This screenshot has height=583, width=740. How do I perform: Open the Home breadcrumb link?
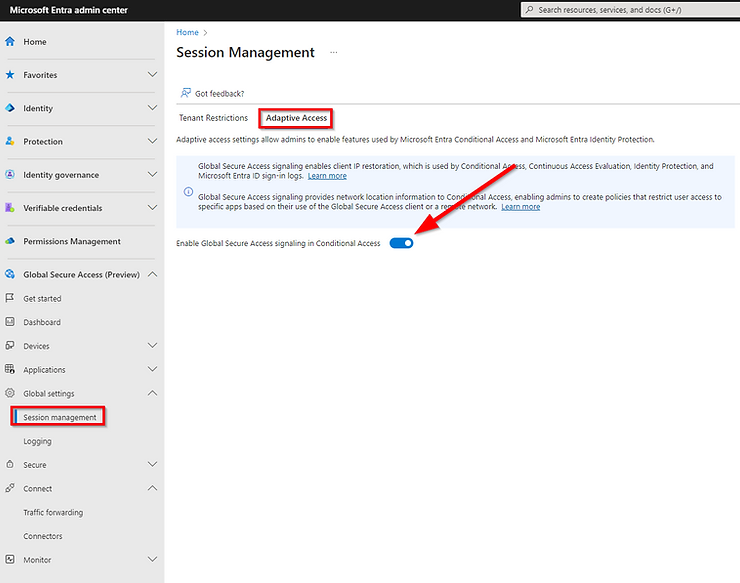point(187,33)
